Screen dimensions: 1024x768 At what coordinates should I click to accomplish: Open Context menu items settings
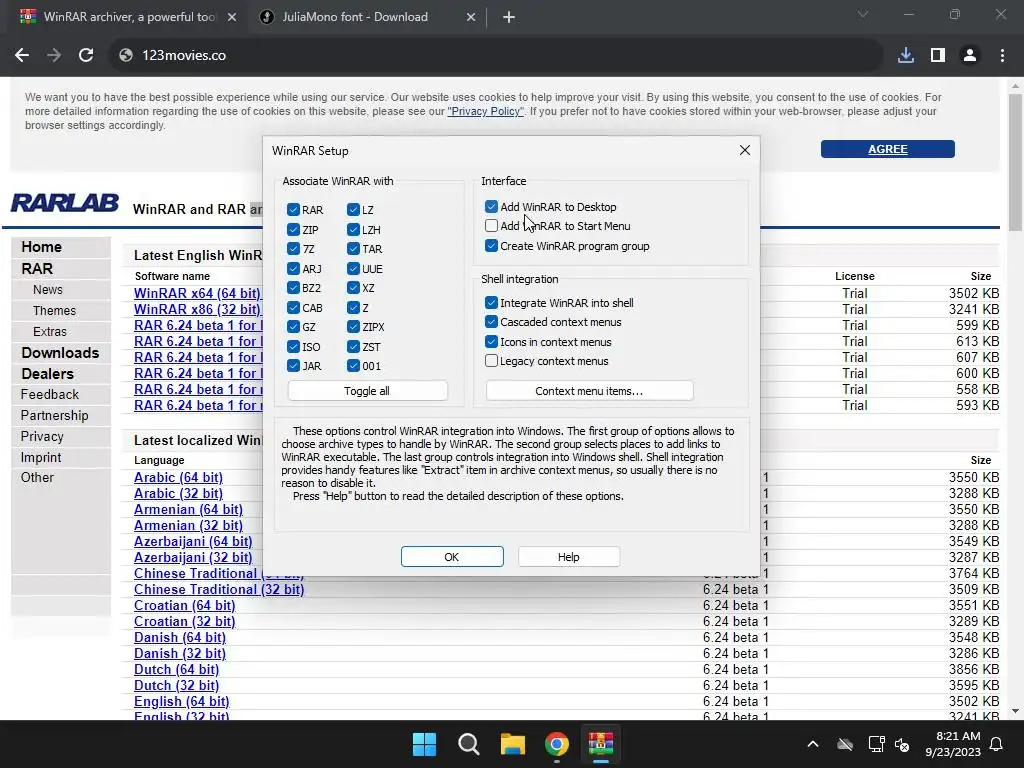point(589,391)
